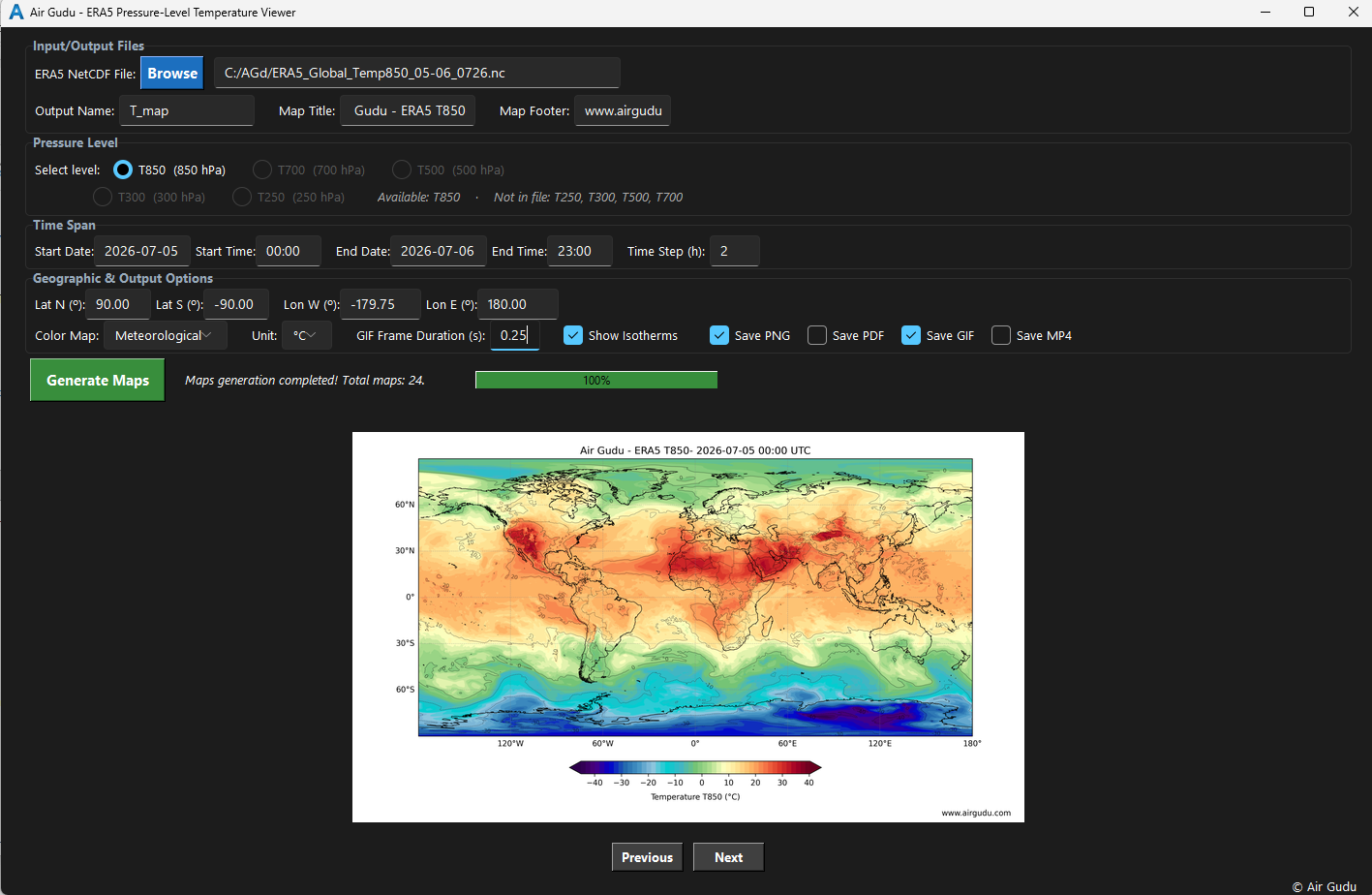Viewport: 1372px width, 895px height.
Task: Click Browse to choose NetCDF file
Action: click(x=172, y=73)
